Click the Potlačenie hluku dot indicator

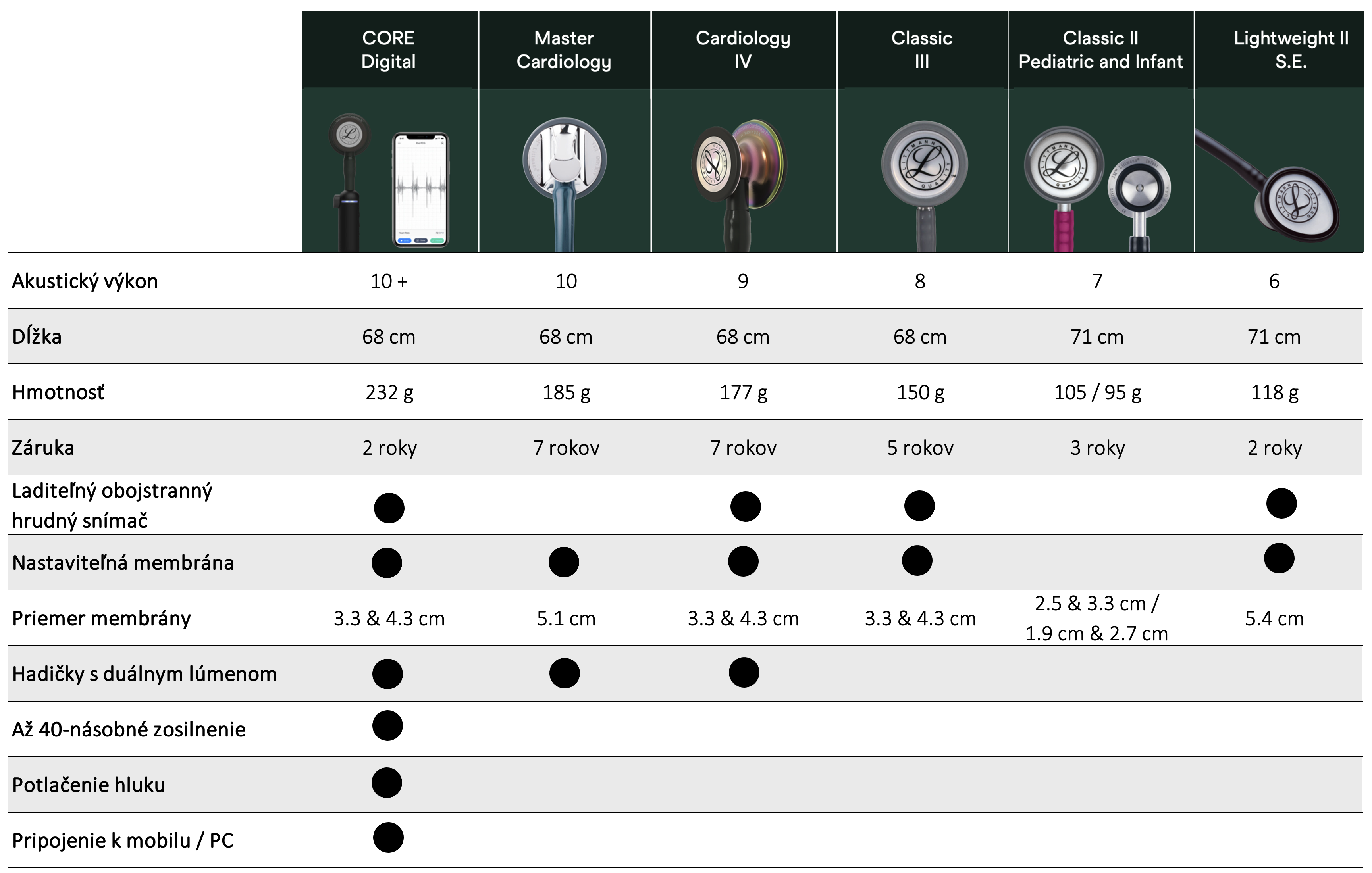coord(387,783)
